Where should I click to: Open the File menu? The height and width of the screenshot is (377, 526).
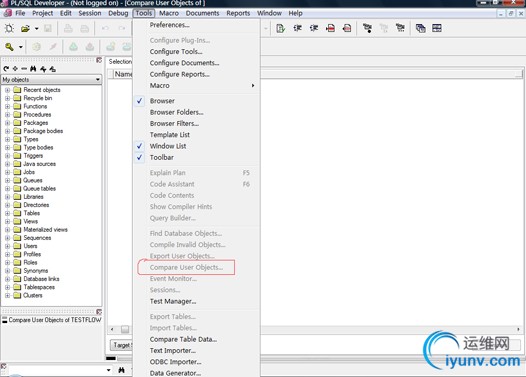pyautogui.click(x=20, y=13)
